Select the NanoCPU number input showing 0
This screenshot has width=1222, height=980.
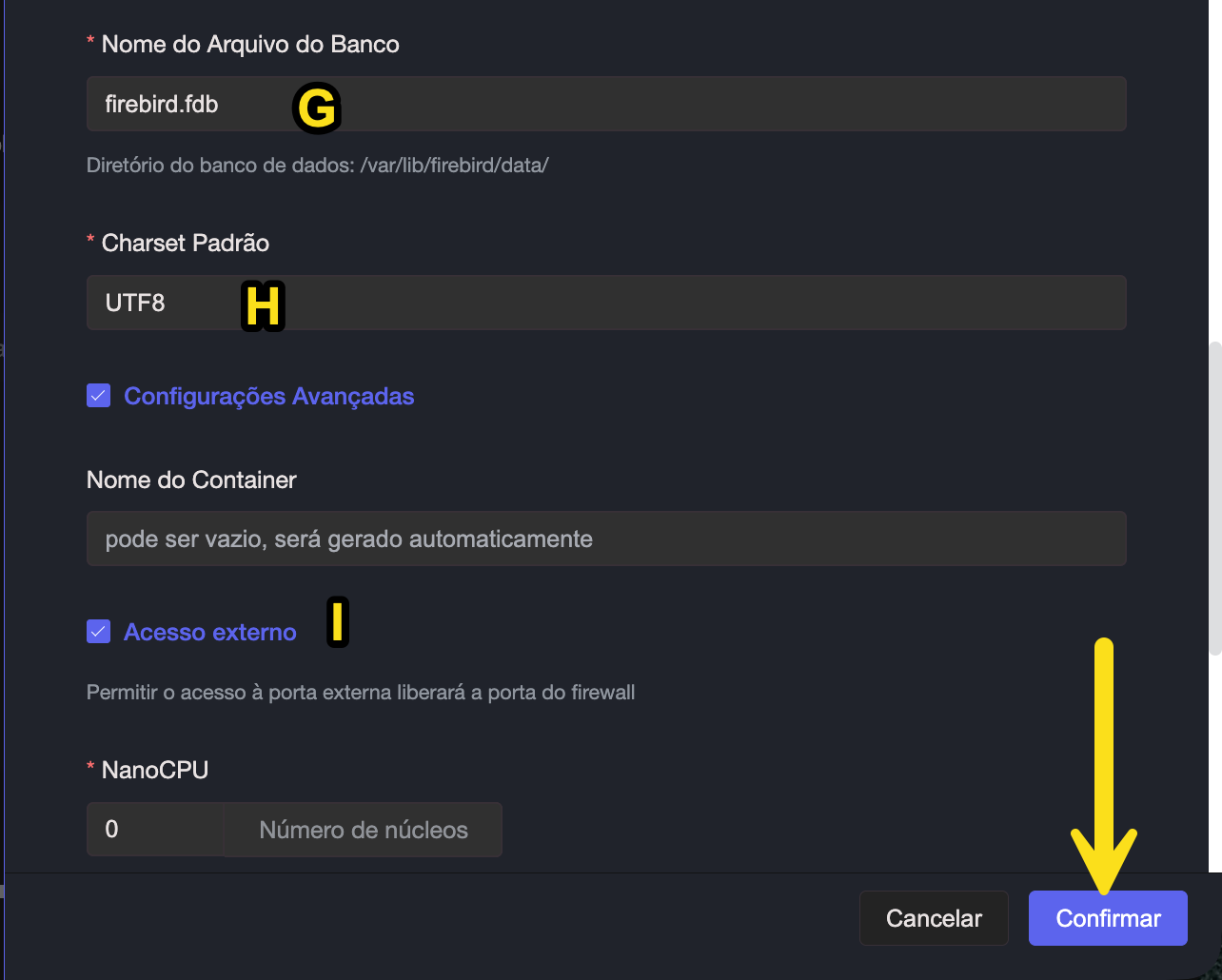[154, 830]
